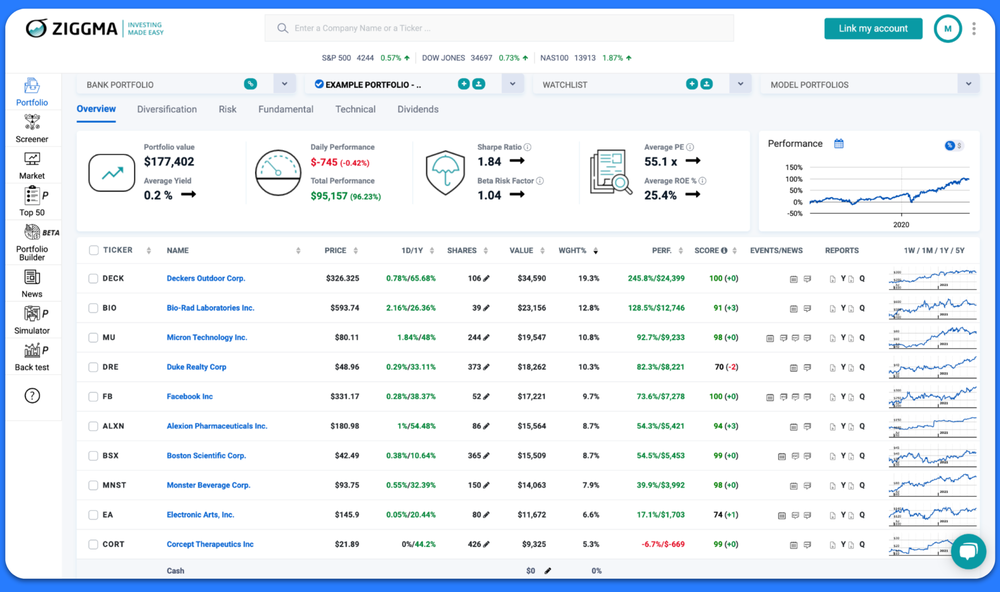Expand the Example Portfolio dropdown

click(x=512, y=84)
